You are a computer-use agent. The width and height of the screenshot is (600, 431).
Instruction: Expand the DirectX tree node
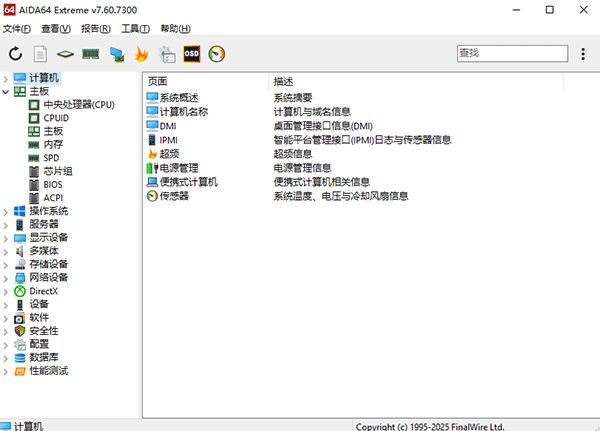click(x=5, y=292)
